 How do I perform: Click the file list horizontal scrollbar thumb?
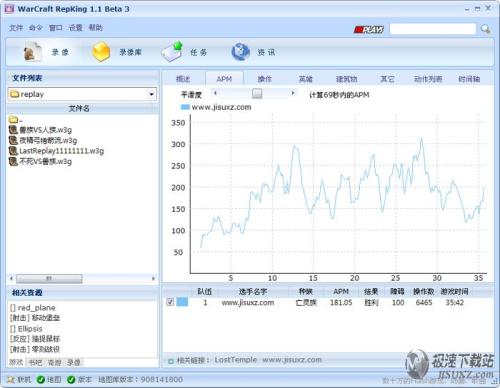[x=49, y=278]
